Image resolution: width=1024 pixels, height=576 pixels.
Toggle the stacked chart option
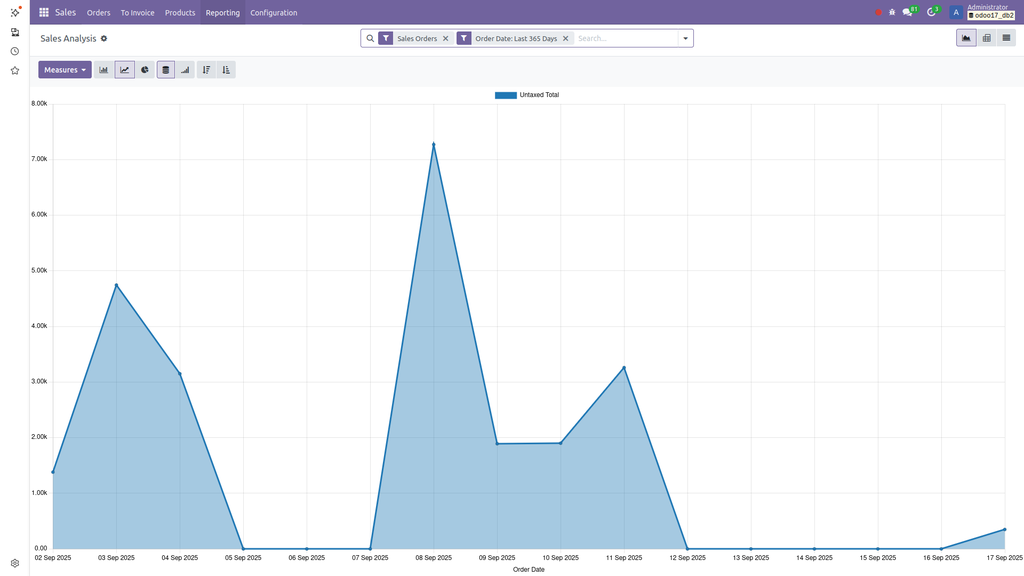pyautogui.click(x=166, y=70)
